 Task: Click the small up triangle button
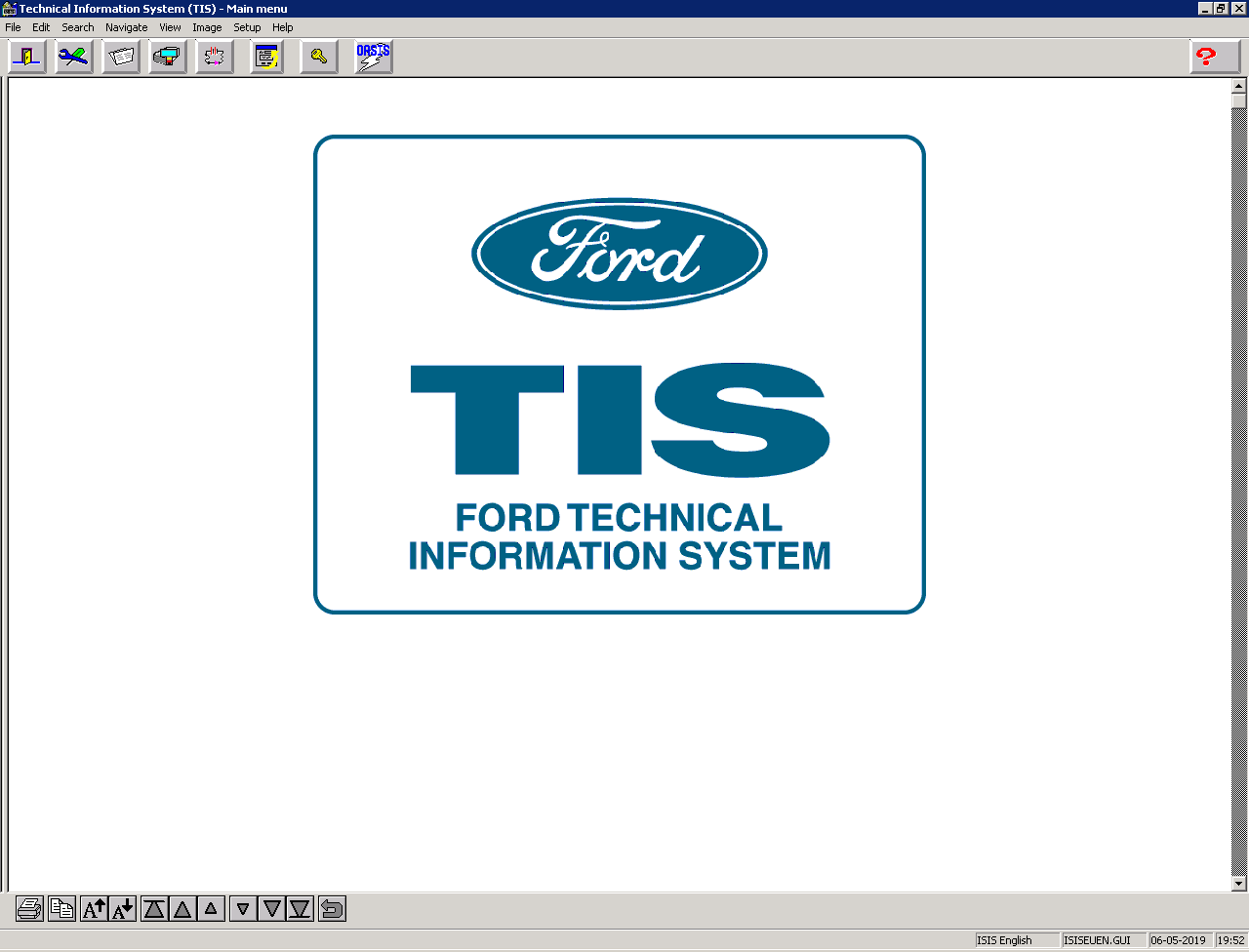(x=211, y=909)
